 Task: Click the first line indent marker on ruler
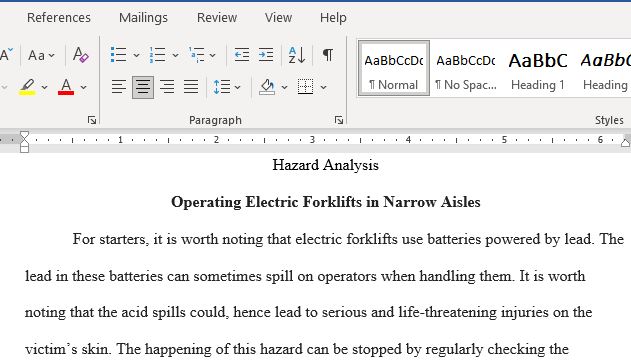click(x=24, y=135)
